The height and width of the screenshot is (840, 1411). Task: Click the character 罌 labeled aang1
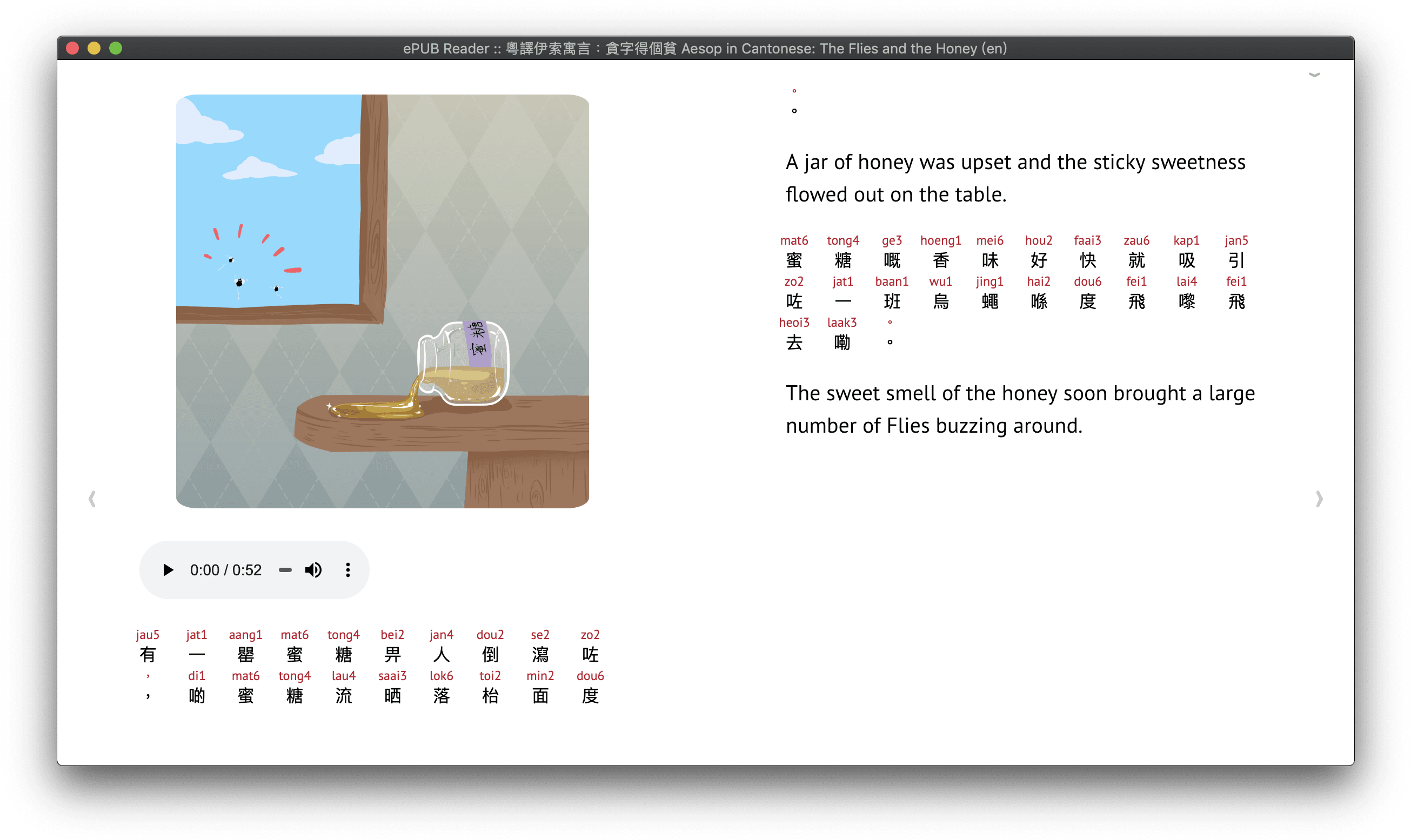(x=245, y=655)
